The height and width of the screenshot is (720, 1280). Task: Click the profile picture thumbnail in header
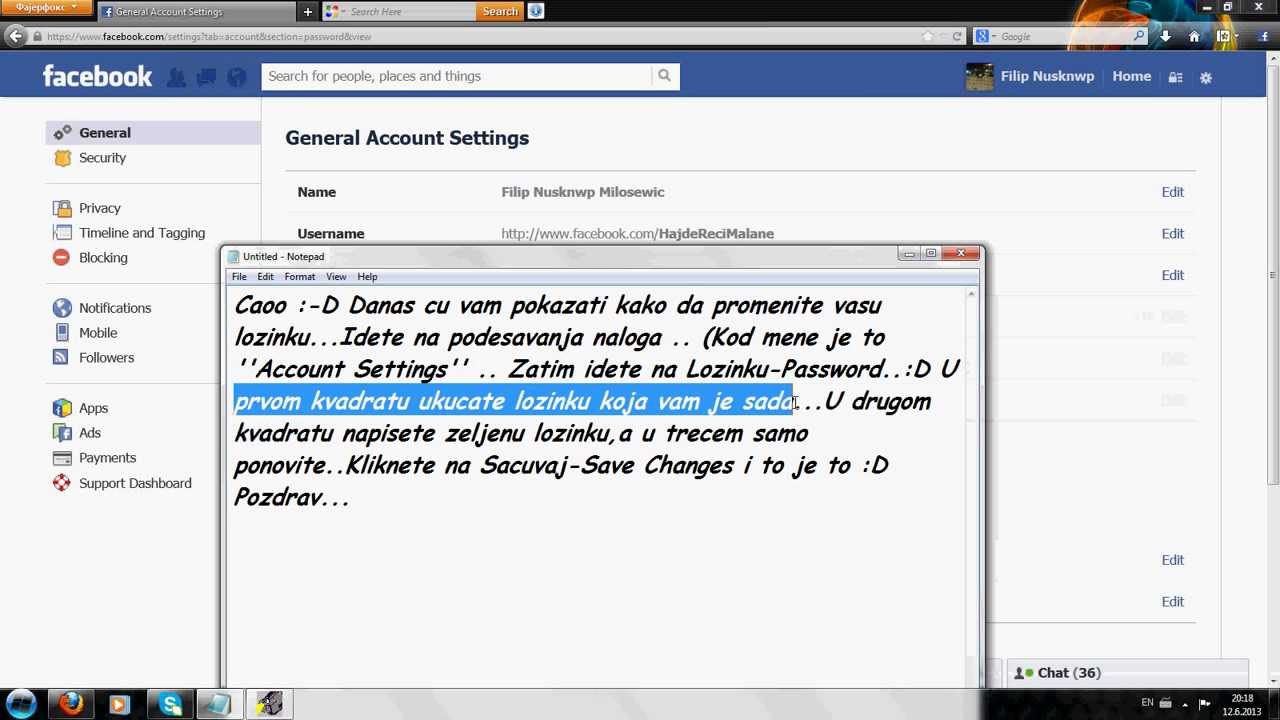[x=979, y=77]
